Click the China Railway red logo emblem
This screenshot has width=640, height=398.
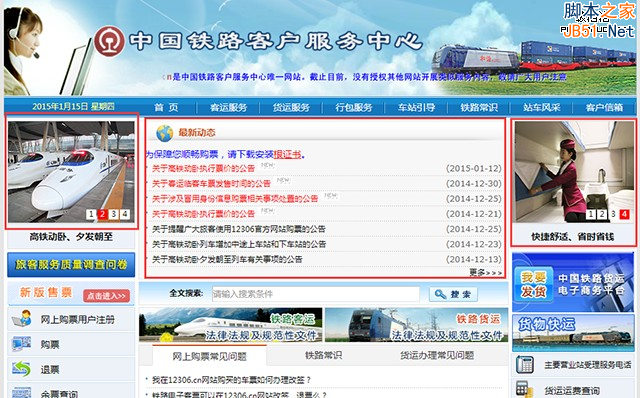[x=110, y=41]
